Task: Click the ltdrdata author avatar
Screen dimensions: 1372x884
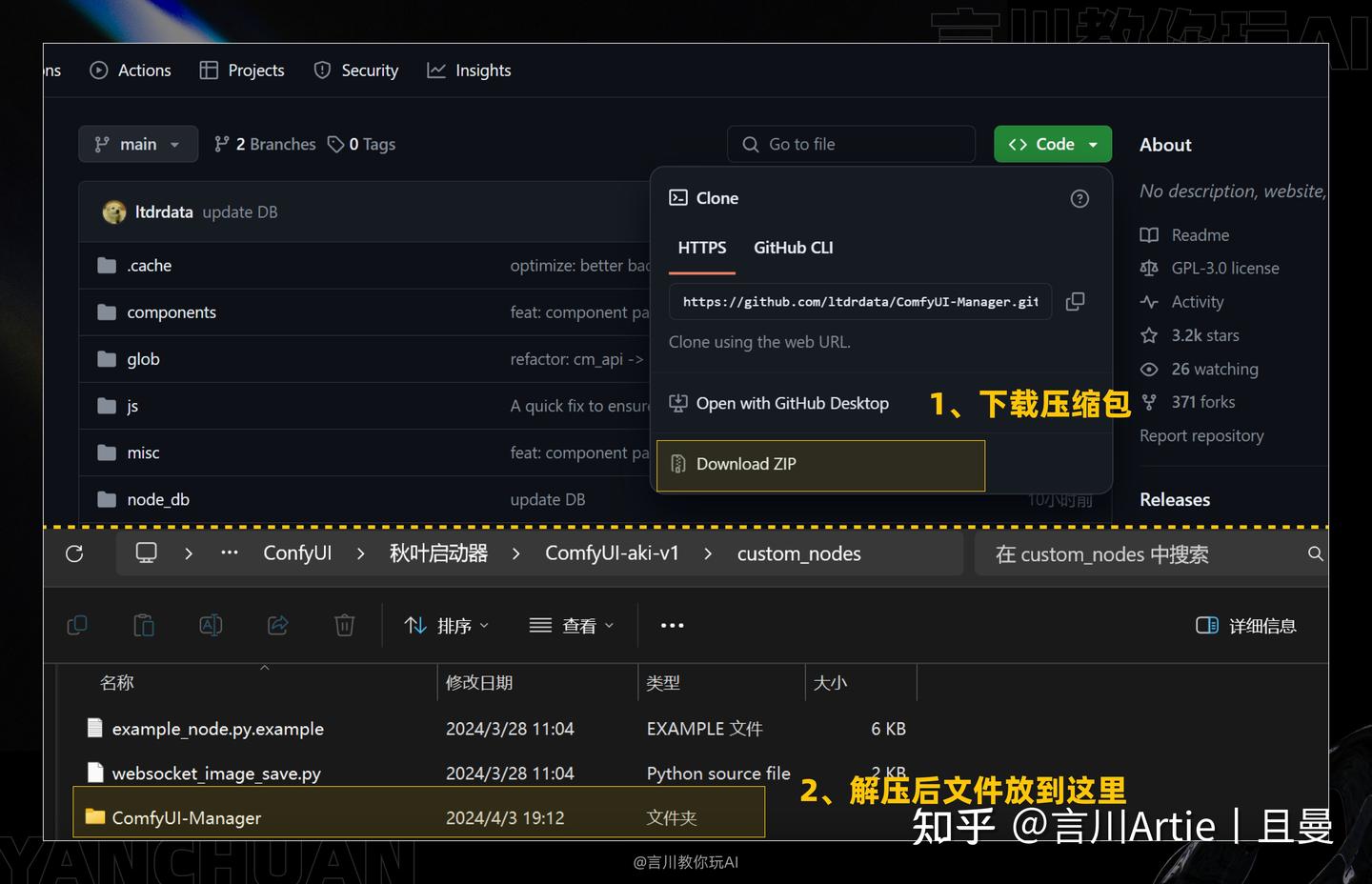Action: (x=114, y=211)
